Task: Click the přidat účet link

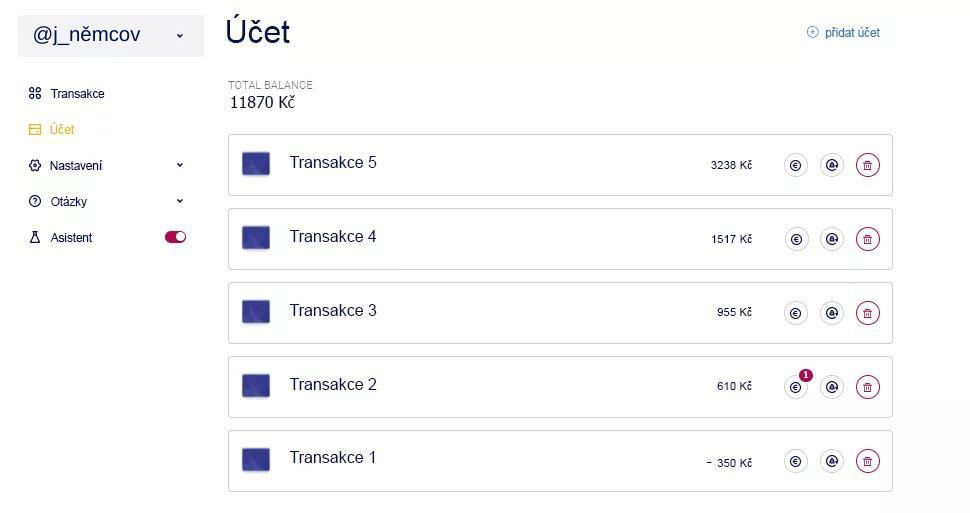Action: 843,33
